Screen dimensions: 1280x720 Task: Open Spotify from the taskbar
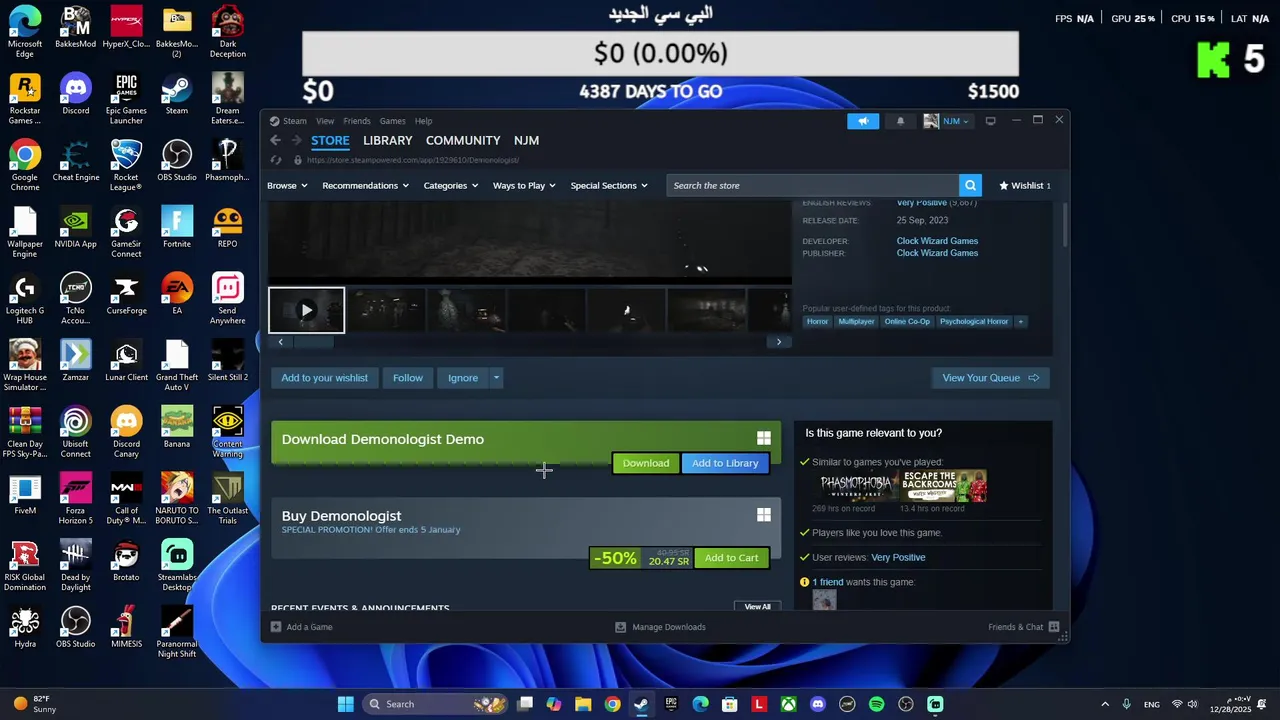pos(877,704)
